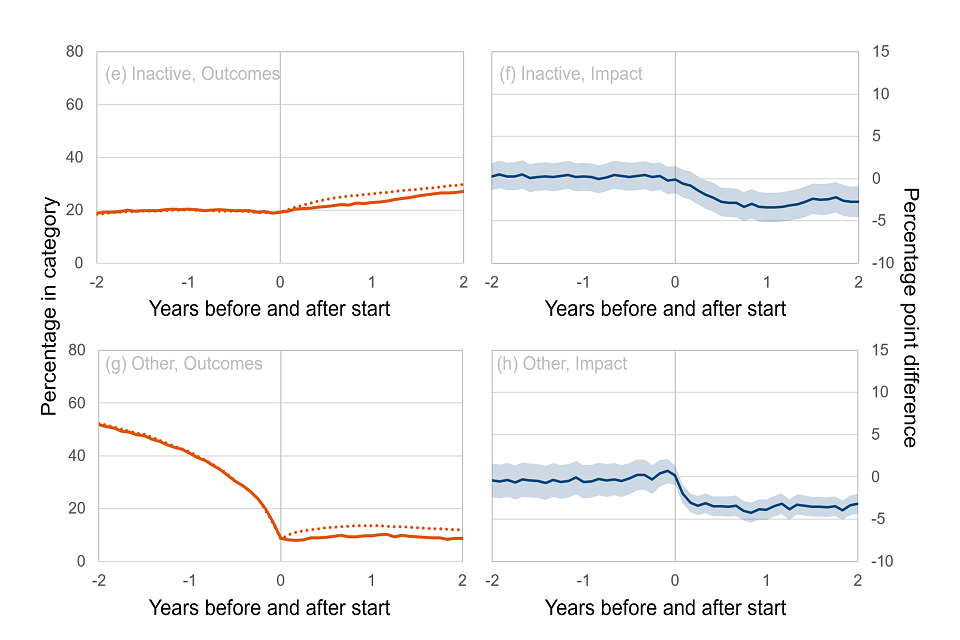This screenshot has width=960, height=640.
Task: Select the "(g) Other, Outcomes" chart title
Action: coord(184,364)
